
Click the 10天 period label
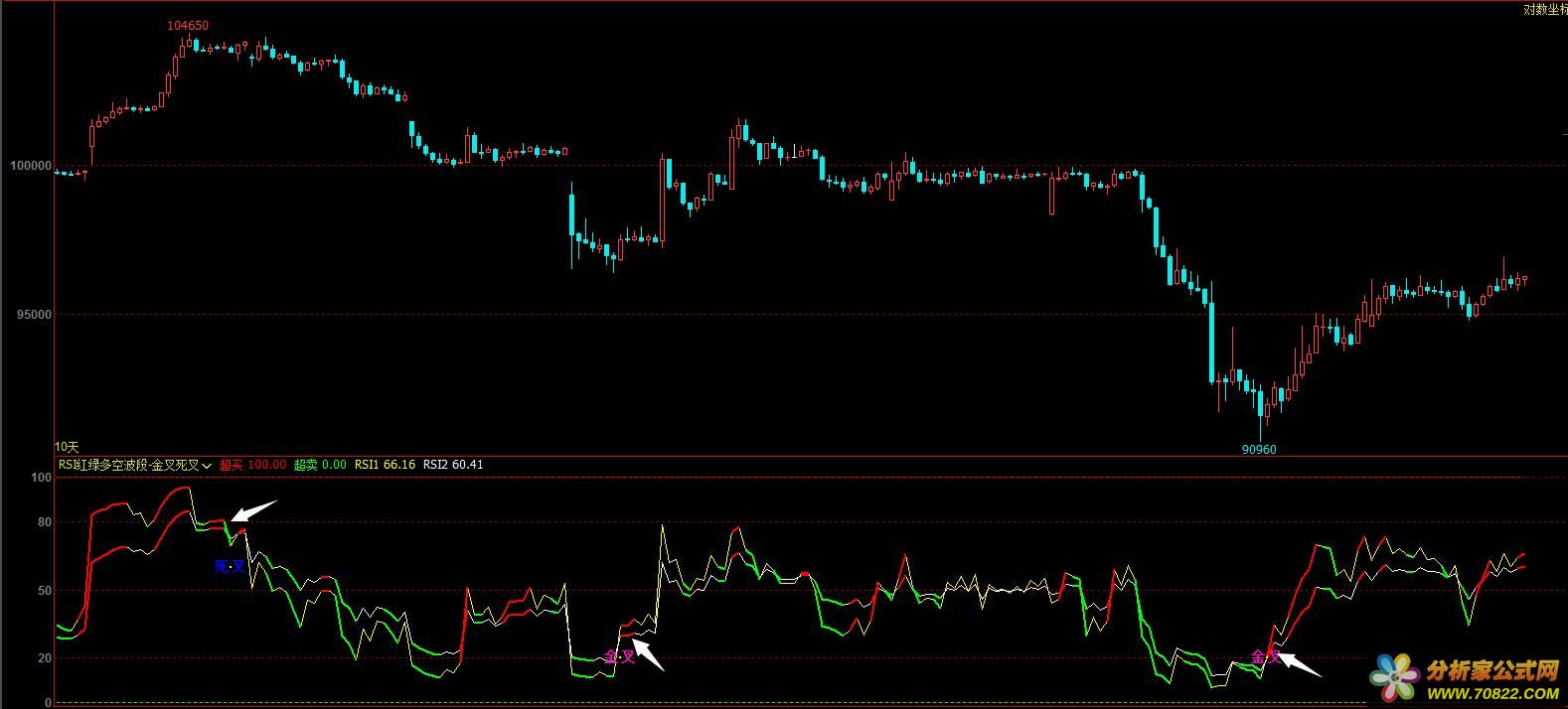click(67, 448)
